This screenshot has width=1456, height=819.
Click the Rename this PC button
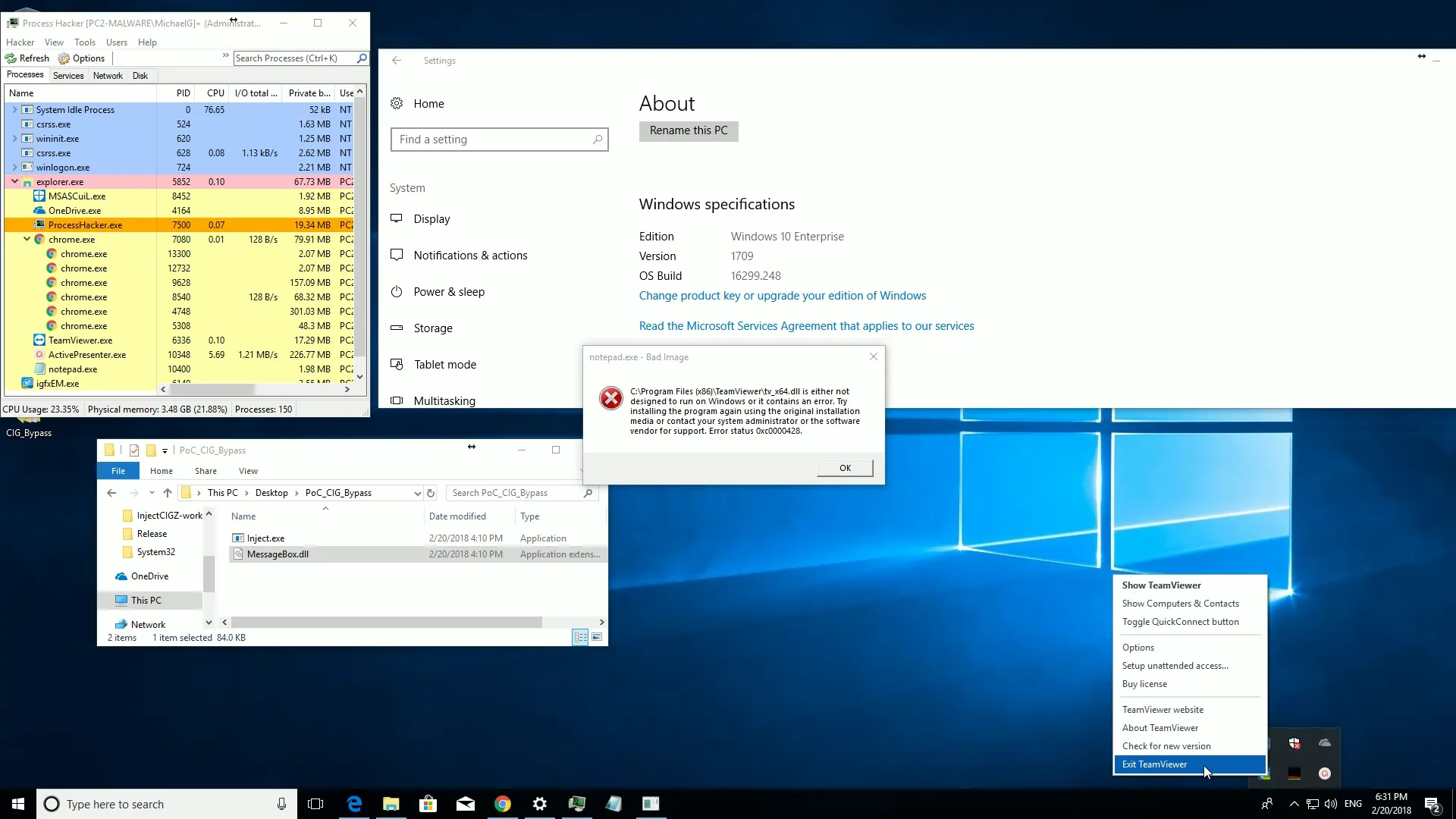point(688,130)
